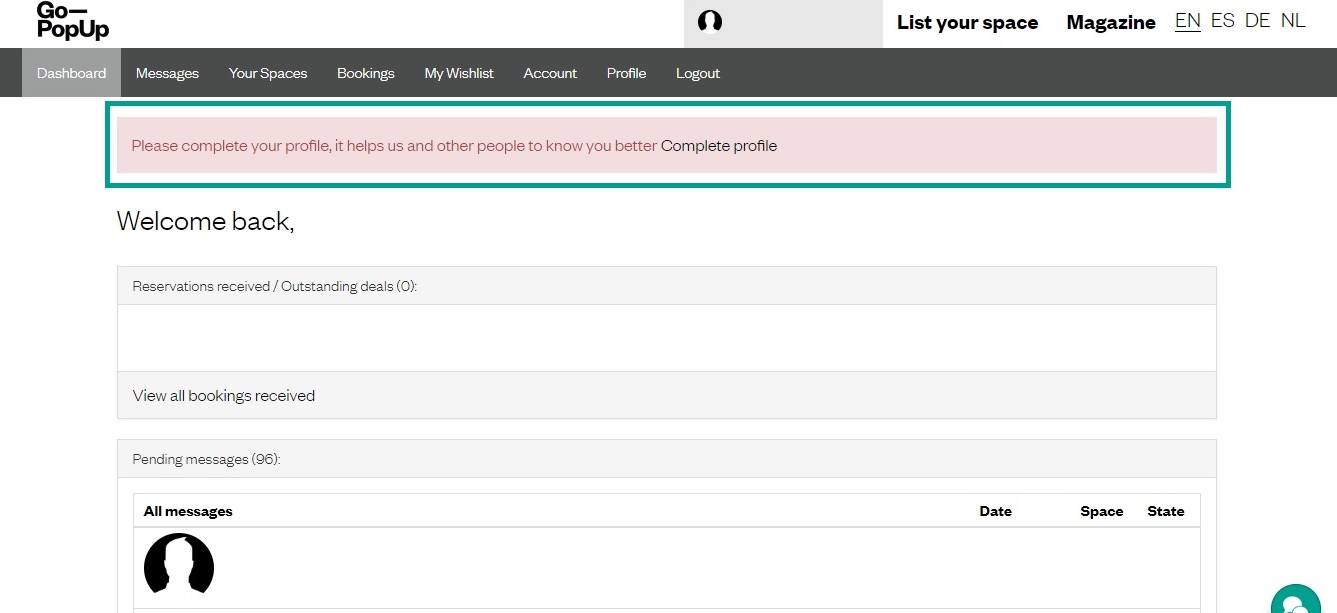Image resolution: width=1337 pixels, height=613 pixels.
Task: Open the Messages tab
Action: [167, 73]
